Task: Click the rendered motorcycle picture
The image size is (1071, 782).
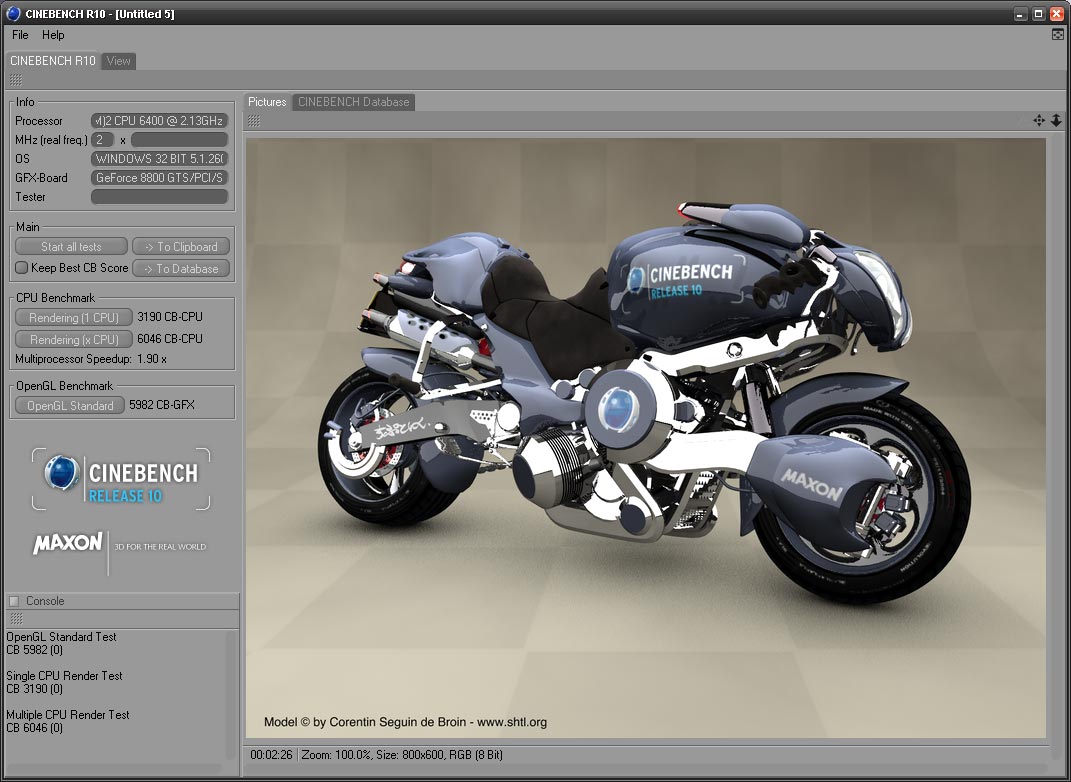Action: (x=645, y=438)
